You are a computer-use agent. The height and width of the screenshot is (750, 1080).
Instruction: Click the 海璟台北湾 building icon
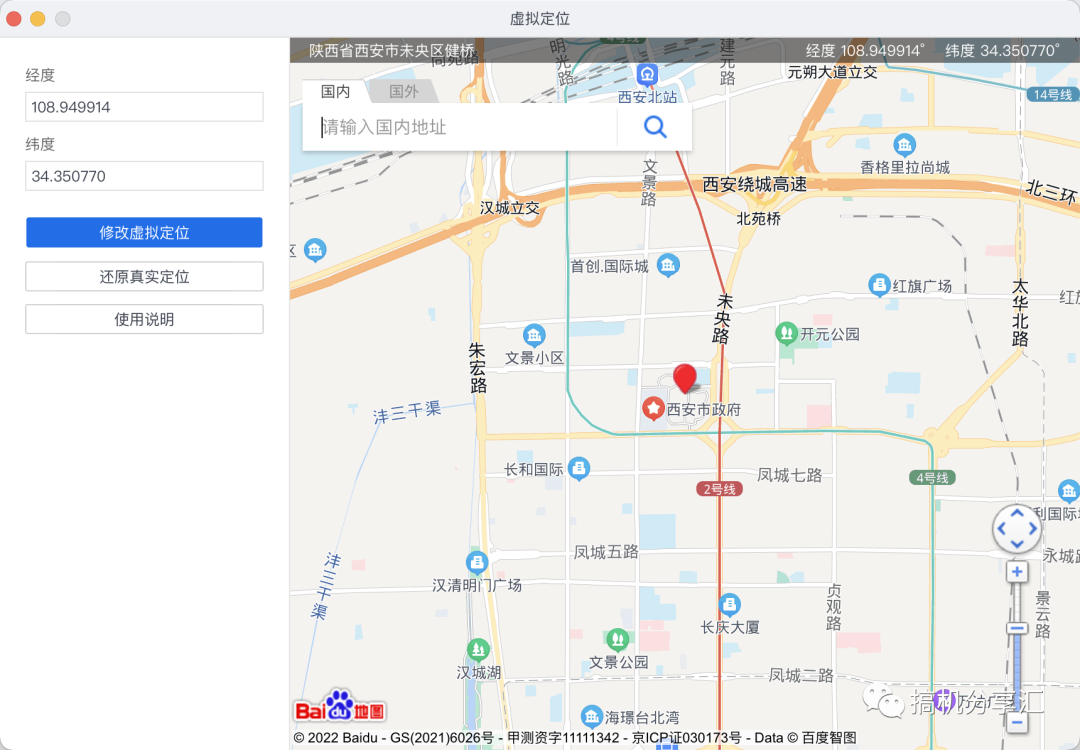coord(592,716)
